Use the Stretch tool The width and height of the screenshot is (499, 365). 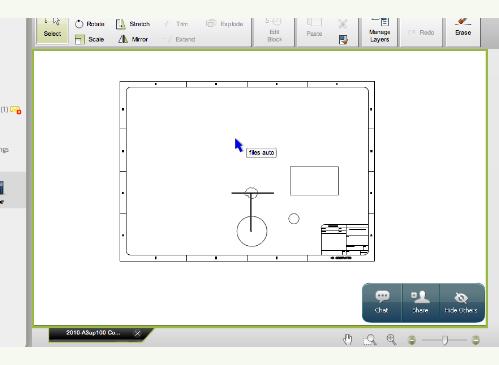coord(133,24)
